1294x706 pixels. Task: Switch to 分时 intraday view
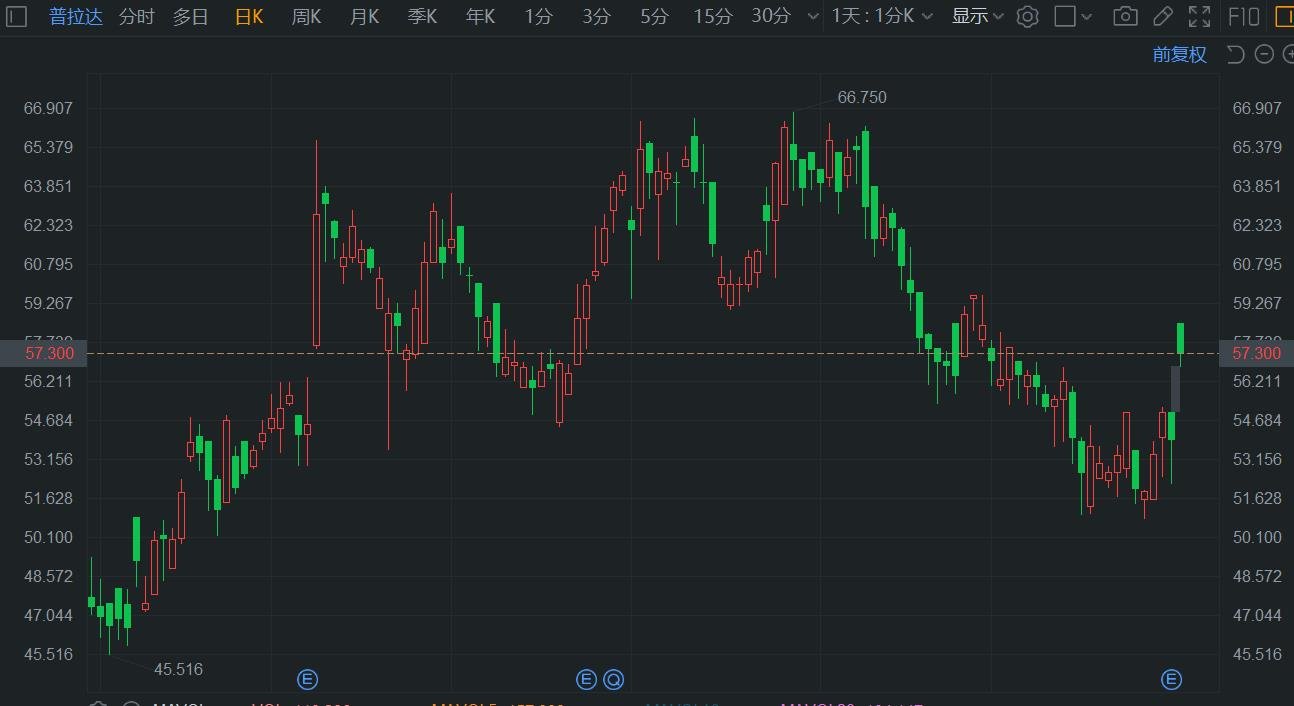137,16
